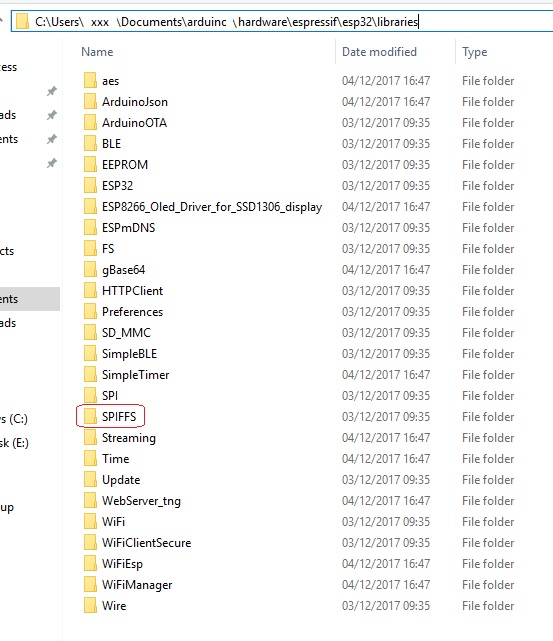Click the date modified for SD_MMC
This screenshot has height=641, width=553.
386,332
